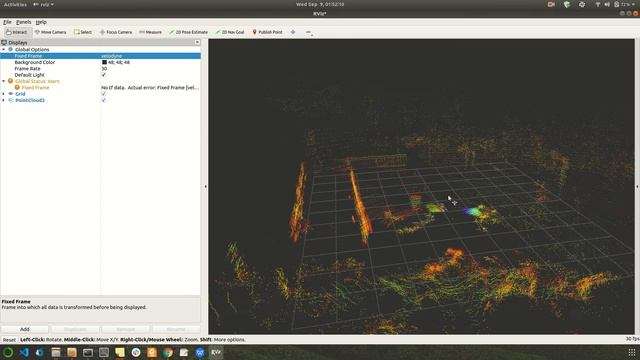
Task: Click the Background Color black swatch
Action: click(104, 62)
